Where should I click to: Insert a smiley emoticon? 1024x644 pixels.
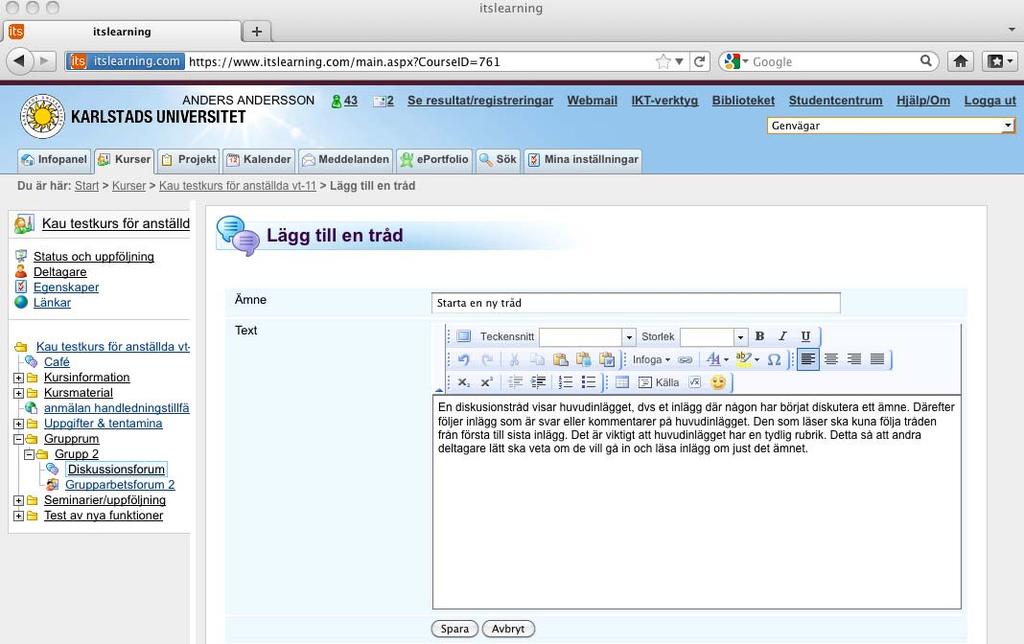tap(718, 382)
